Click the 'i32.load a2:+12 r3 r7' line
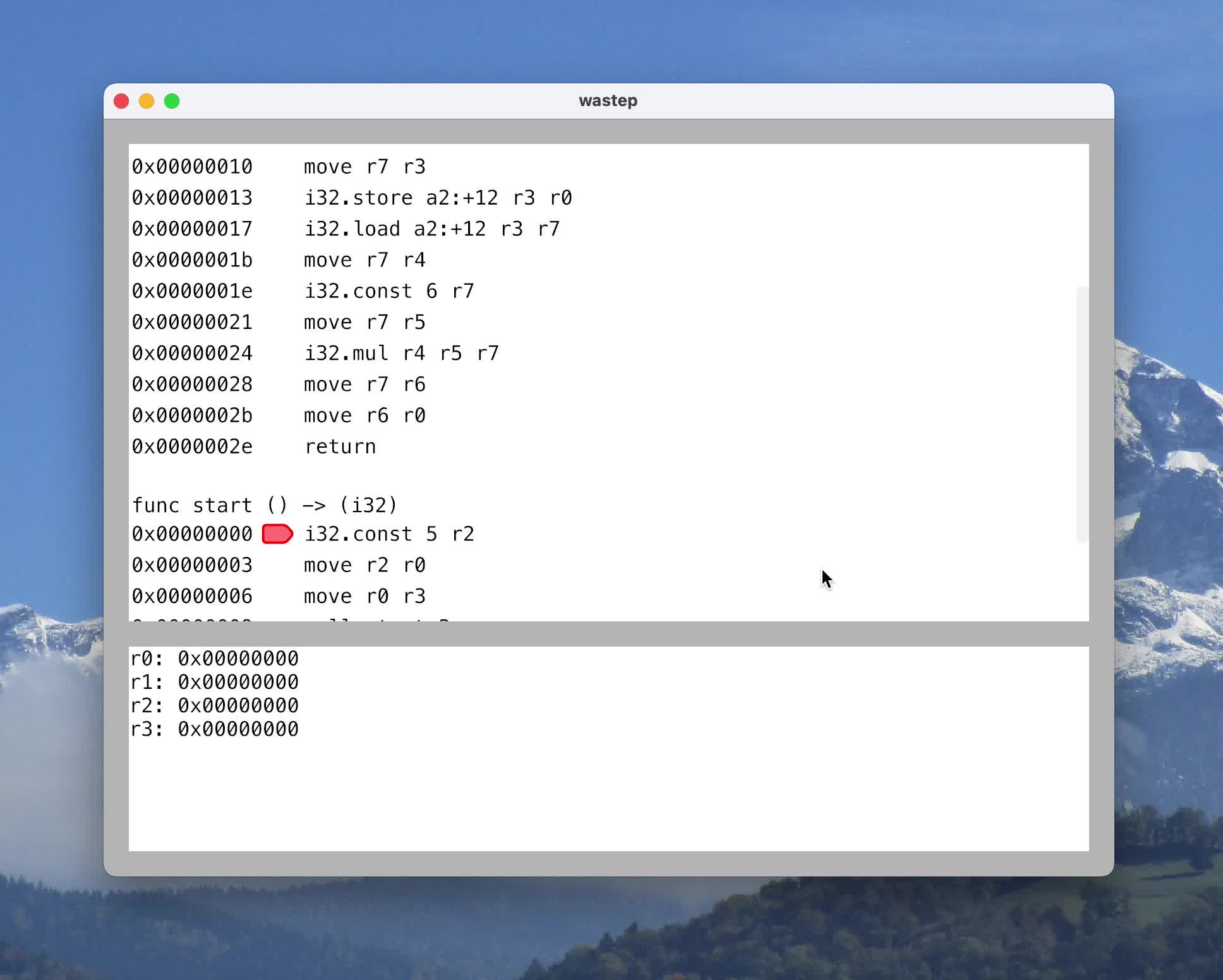Viewport: 1223px width, 980px height. point(432,229)
